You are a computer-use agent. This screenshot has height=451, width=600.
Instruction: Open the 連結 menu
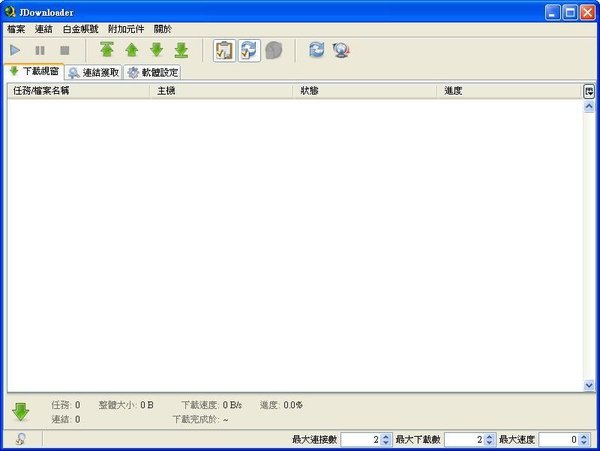[44, 29]
